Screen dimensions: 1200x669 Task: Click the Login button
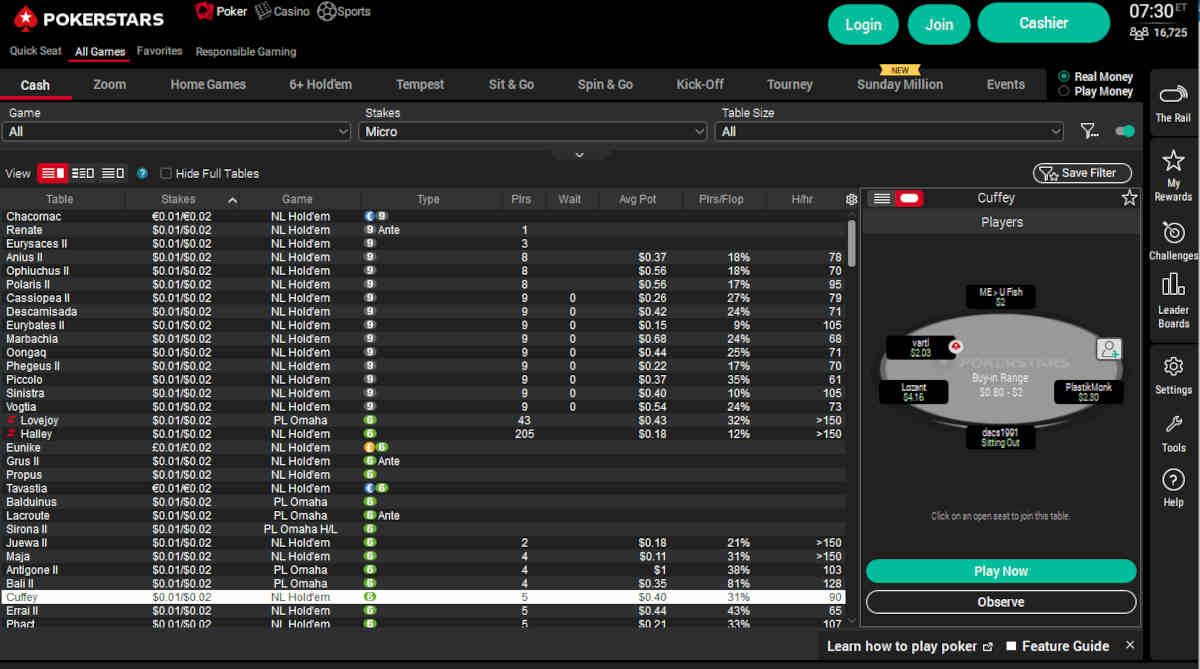(x=863, y=25)
